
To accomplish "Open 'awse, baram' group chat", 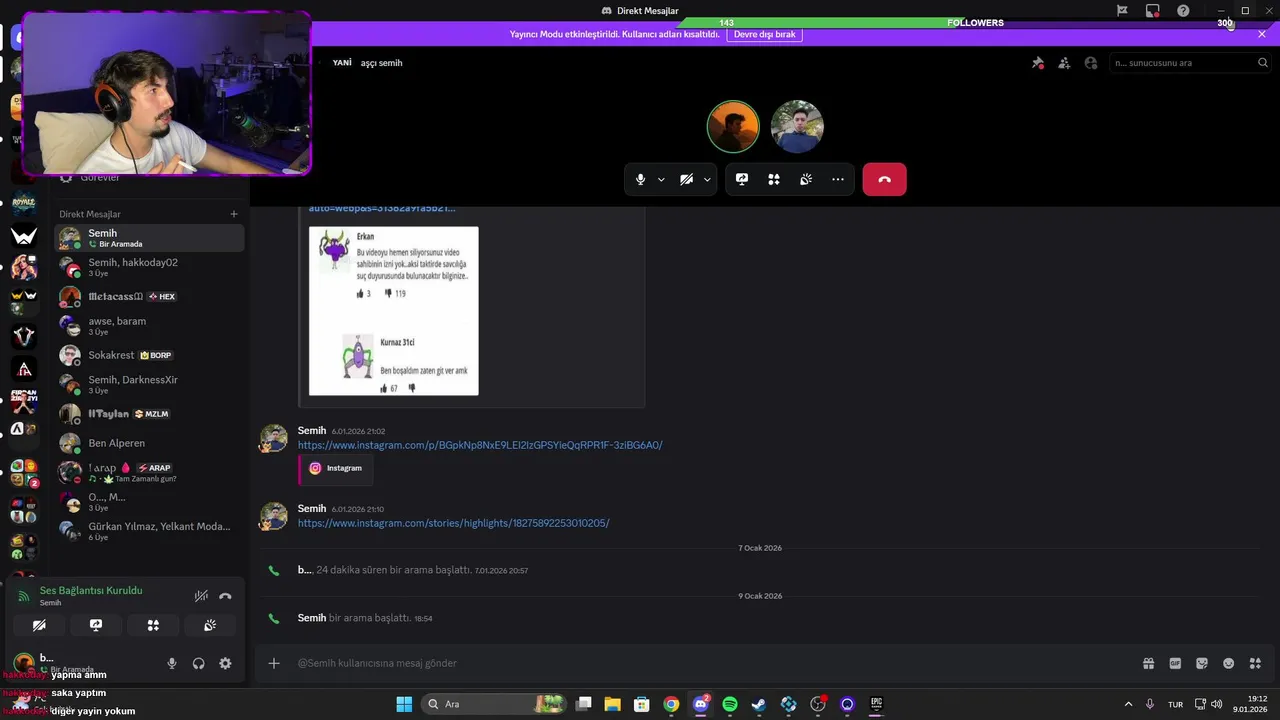I will tap(151, 326).
